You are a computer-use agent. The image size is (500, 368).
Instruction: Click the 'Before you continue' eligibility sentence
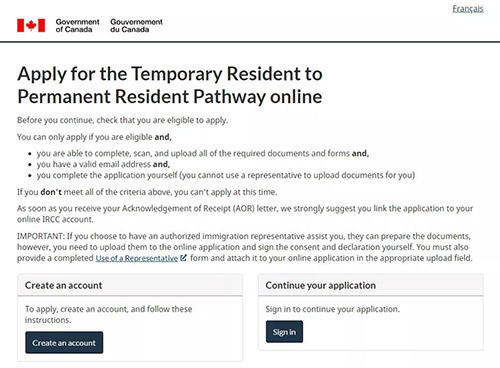click(x=123, y=120)
